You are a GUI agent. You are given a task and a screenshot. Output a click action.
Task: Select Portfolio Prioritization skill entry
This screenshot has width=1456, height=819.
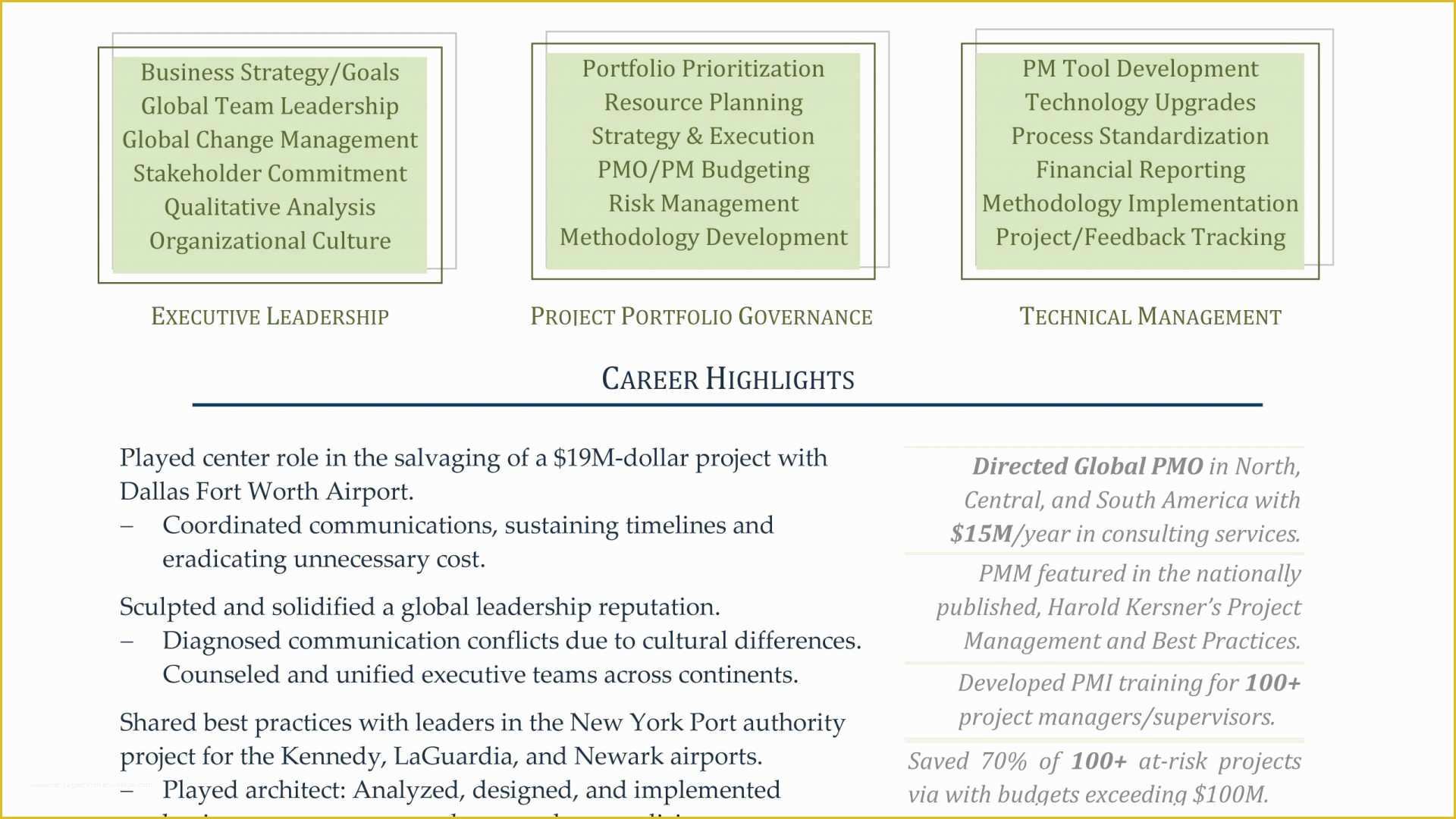704,68
